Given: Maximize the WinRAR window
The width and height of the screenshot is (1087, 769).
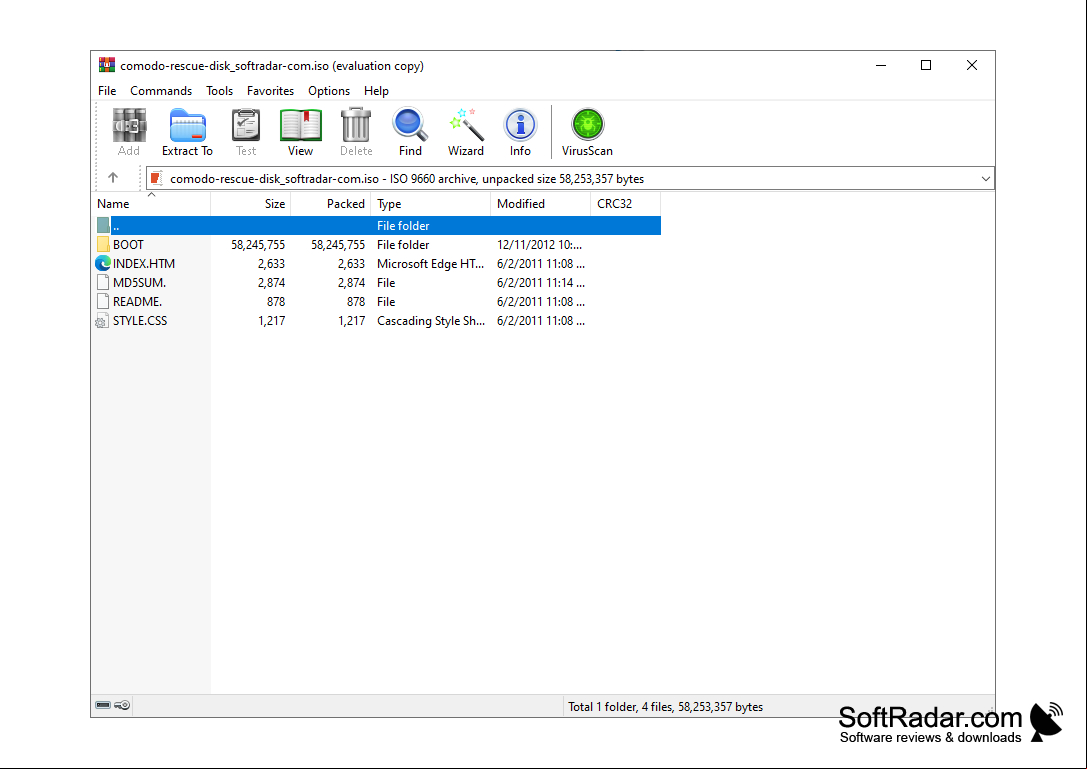Looking at the screenshot, I should point(926,65).
